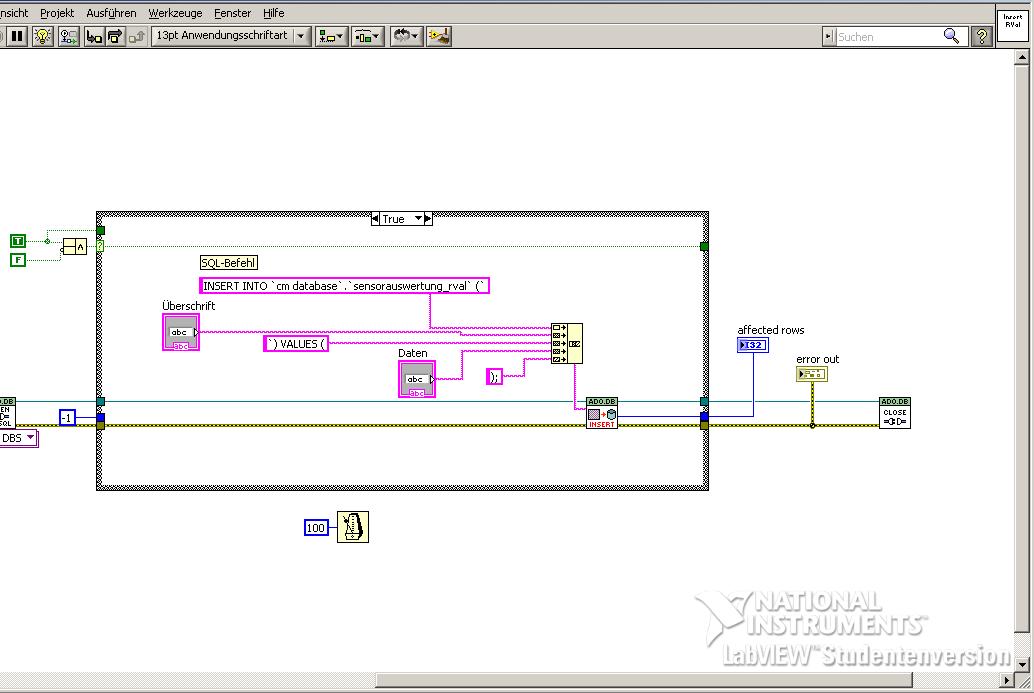Toggle highlight execution light bulb
This screenshot has height=693, width=1034.
(43, 36)
